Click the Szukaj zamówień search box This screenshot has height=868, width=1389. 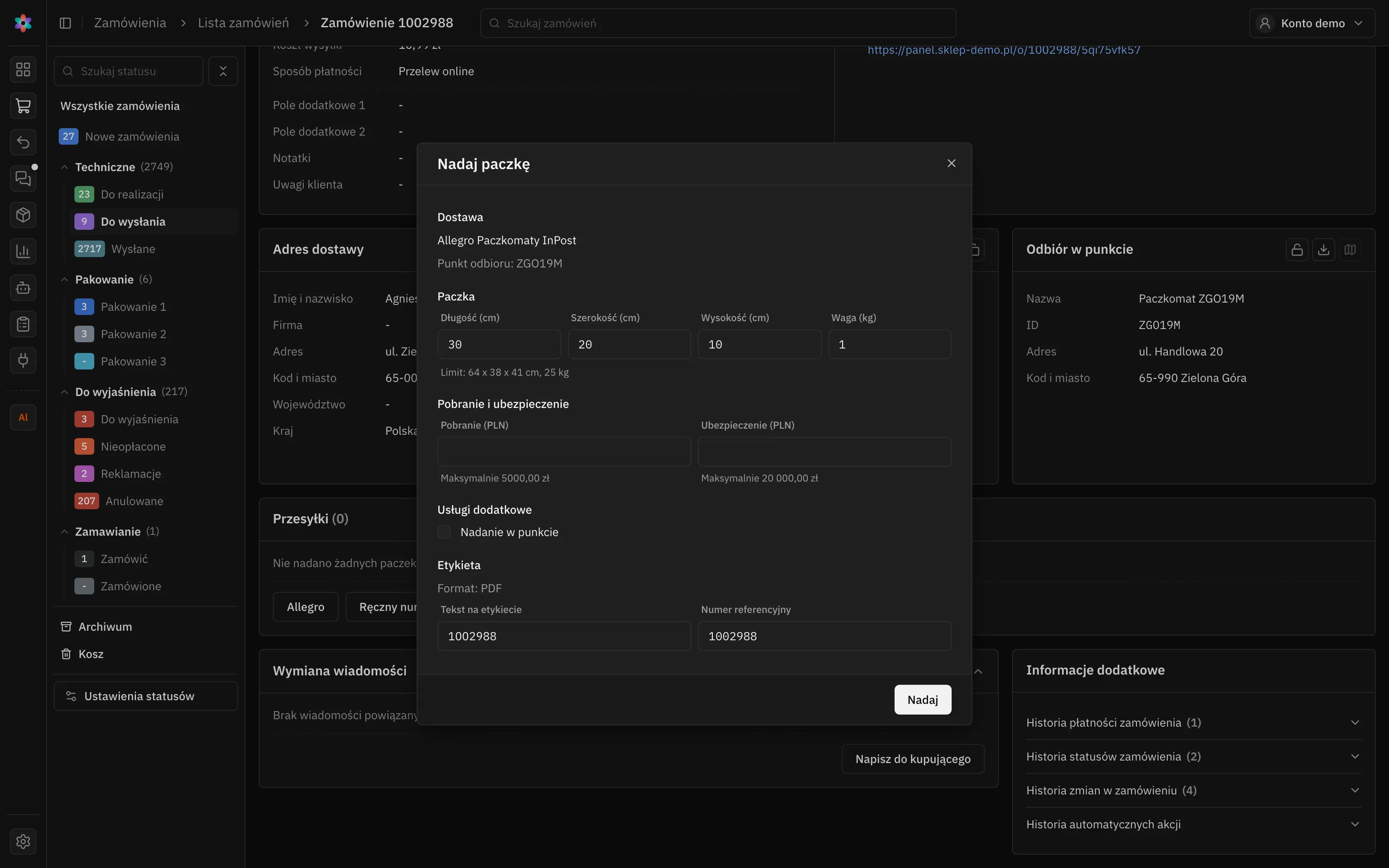[x=718, y=23]
